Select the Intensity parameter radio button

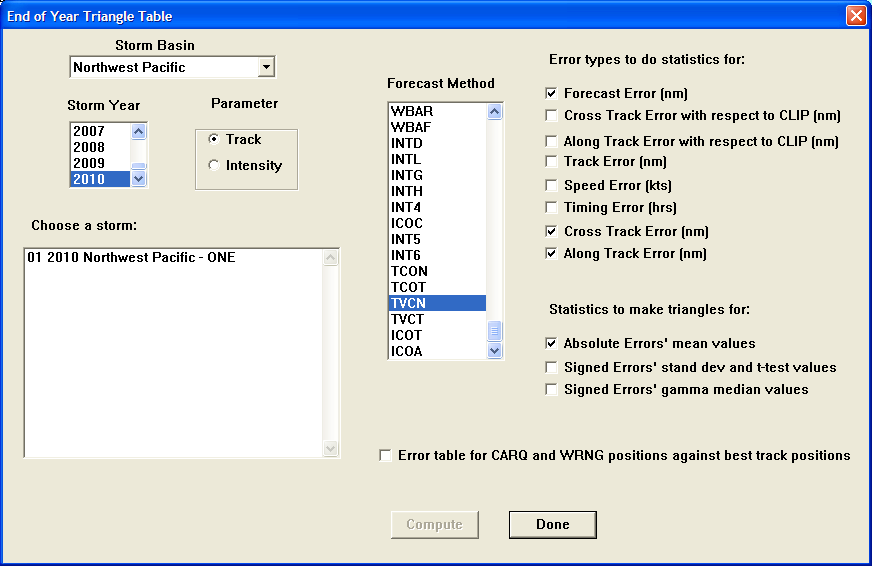click(214, 166)
